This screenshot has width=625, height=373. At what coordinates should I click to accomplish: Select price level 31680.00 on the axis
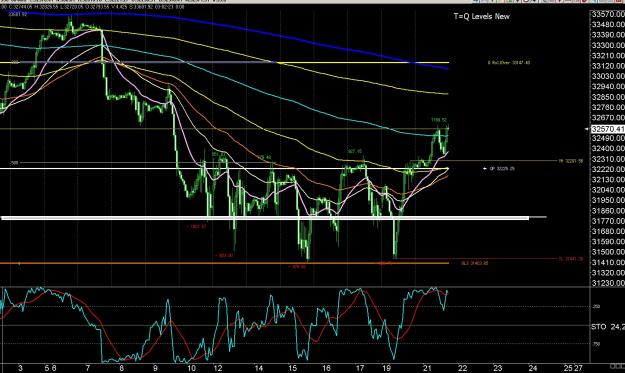pos(608,232)
